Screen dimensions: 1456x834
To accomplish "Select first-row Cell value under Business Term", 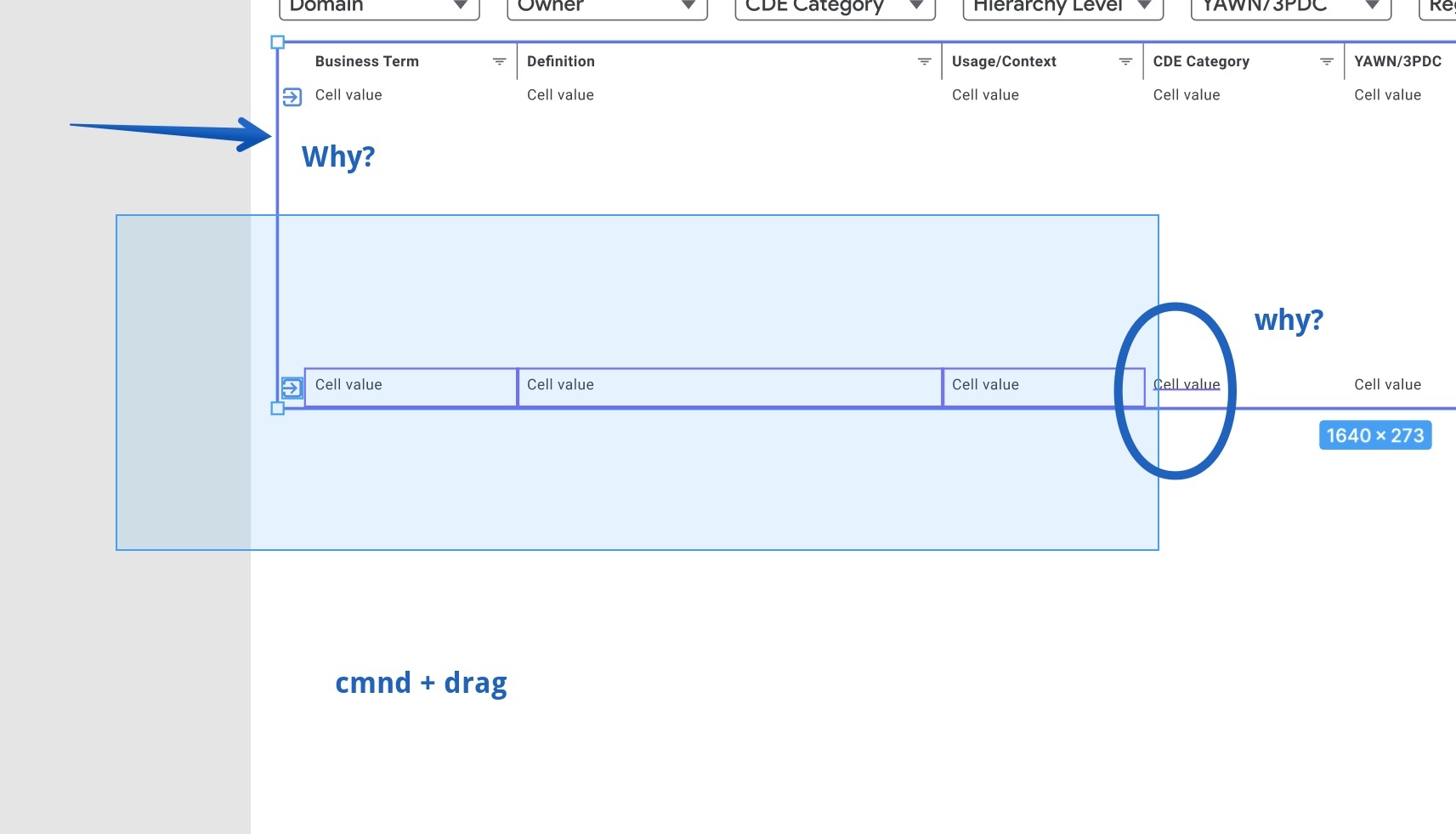I will pyautogui.click(x=348, y=95).
